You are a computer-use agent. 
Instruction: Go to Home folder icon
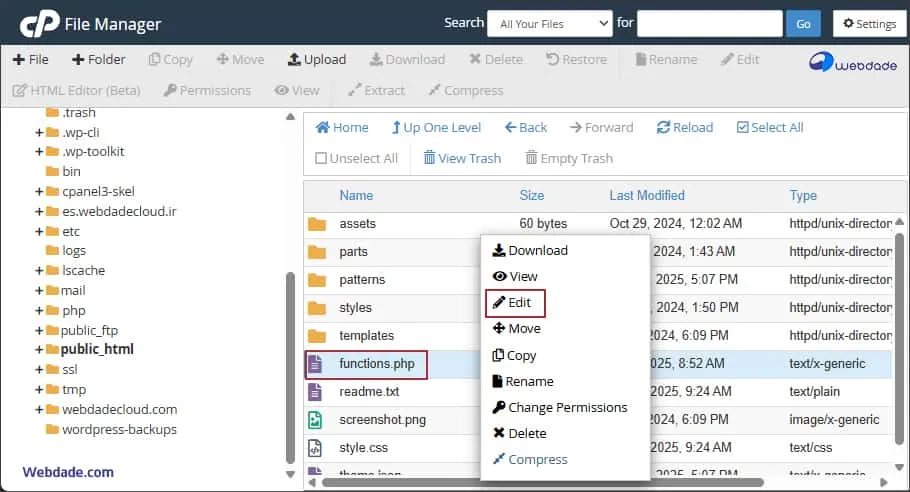pos(322,127)
